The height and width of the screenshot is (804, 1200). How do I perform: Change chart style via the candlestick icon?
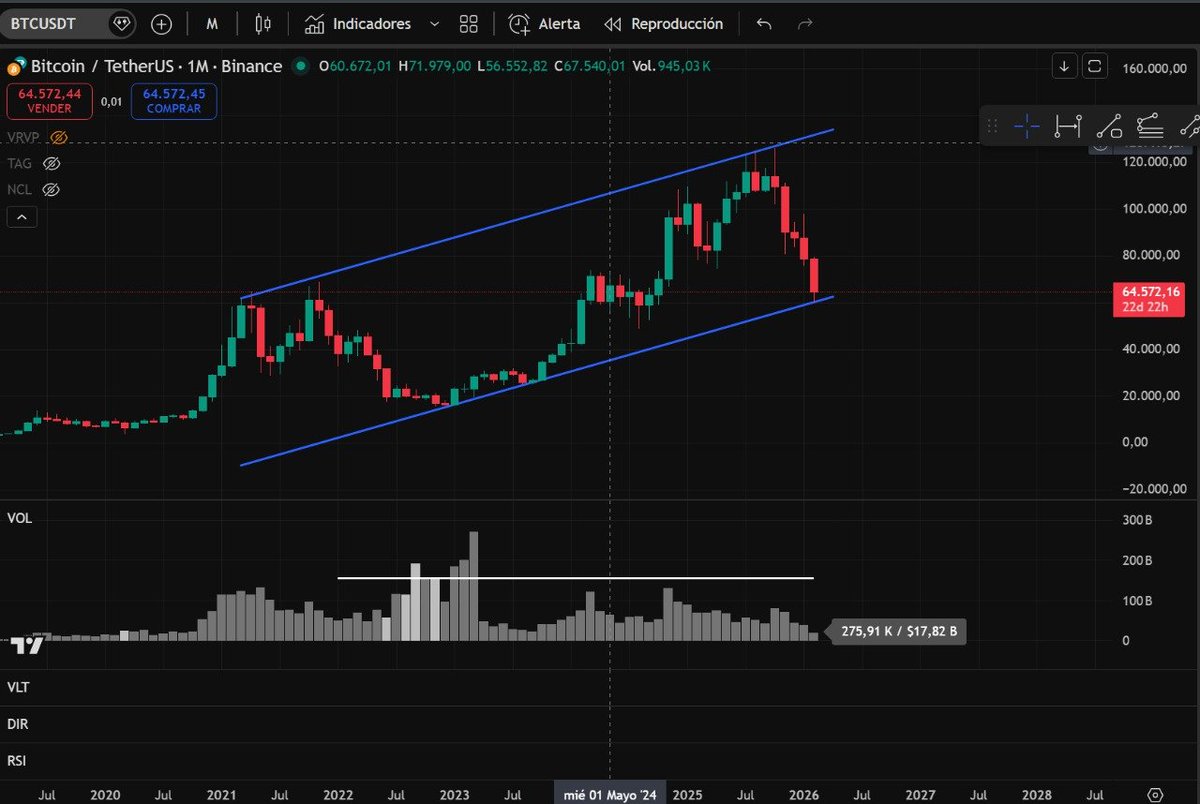tap(263, 23)
